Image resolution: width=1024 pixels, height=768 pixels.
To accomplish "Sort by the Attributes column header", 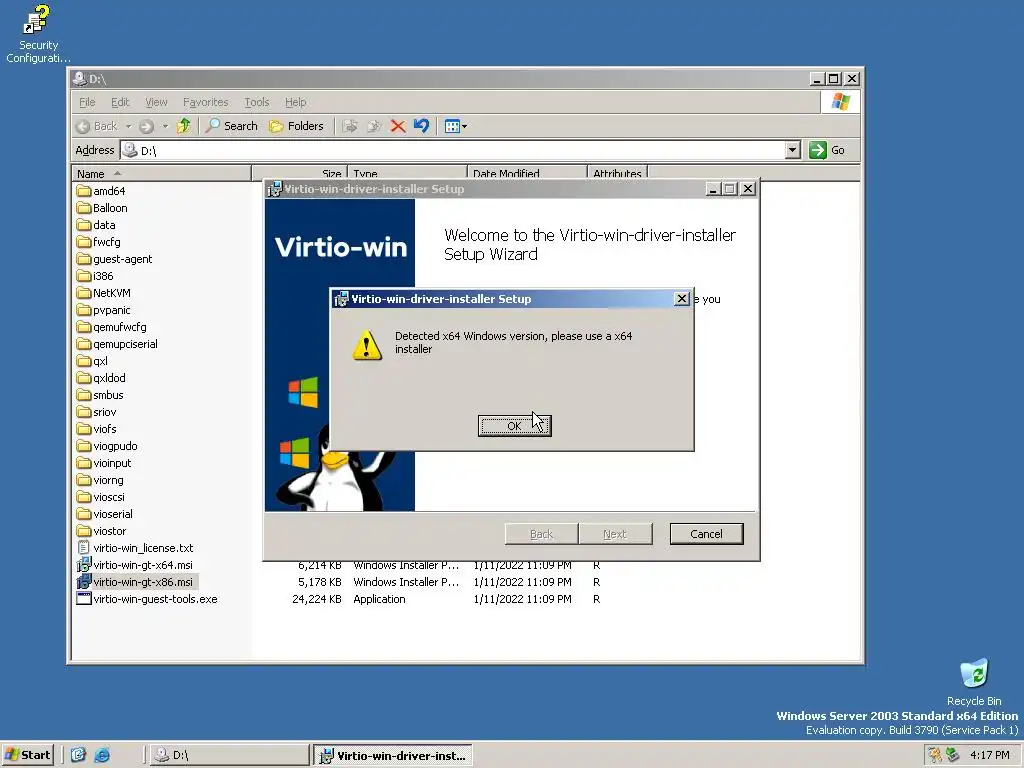I will click(617, 174).
